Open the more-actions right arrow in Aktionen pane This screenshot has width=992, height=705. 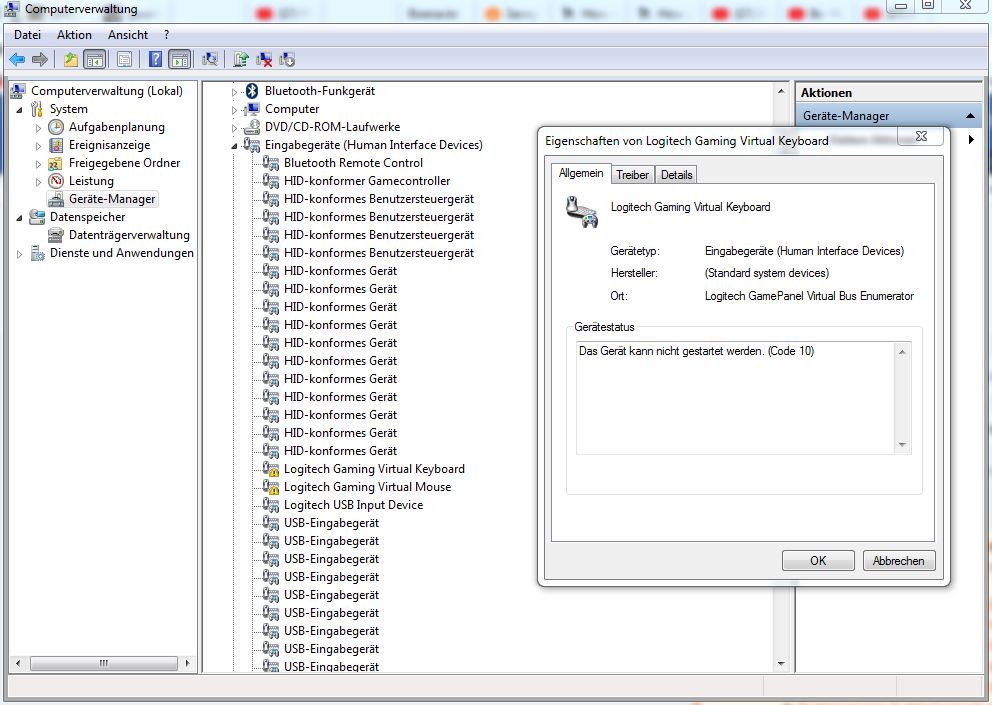[971, 139]
